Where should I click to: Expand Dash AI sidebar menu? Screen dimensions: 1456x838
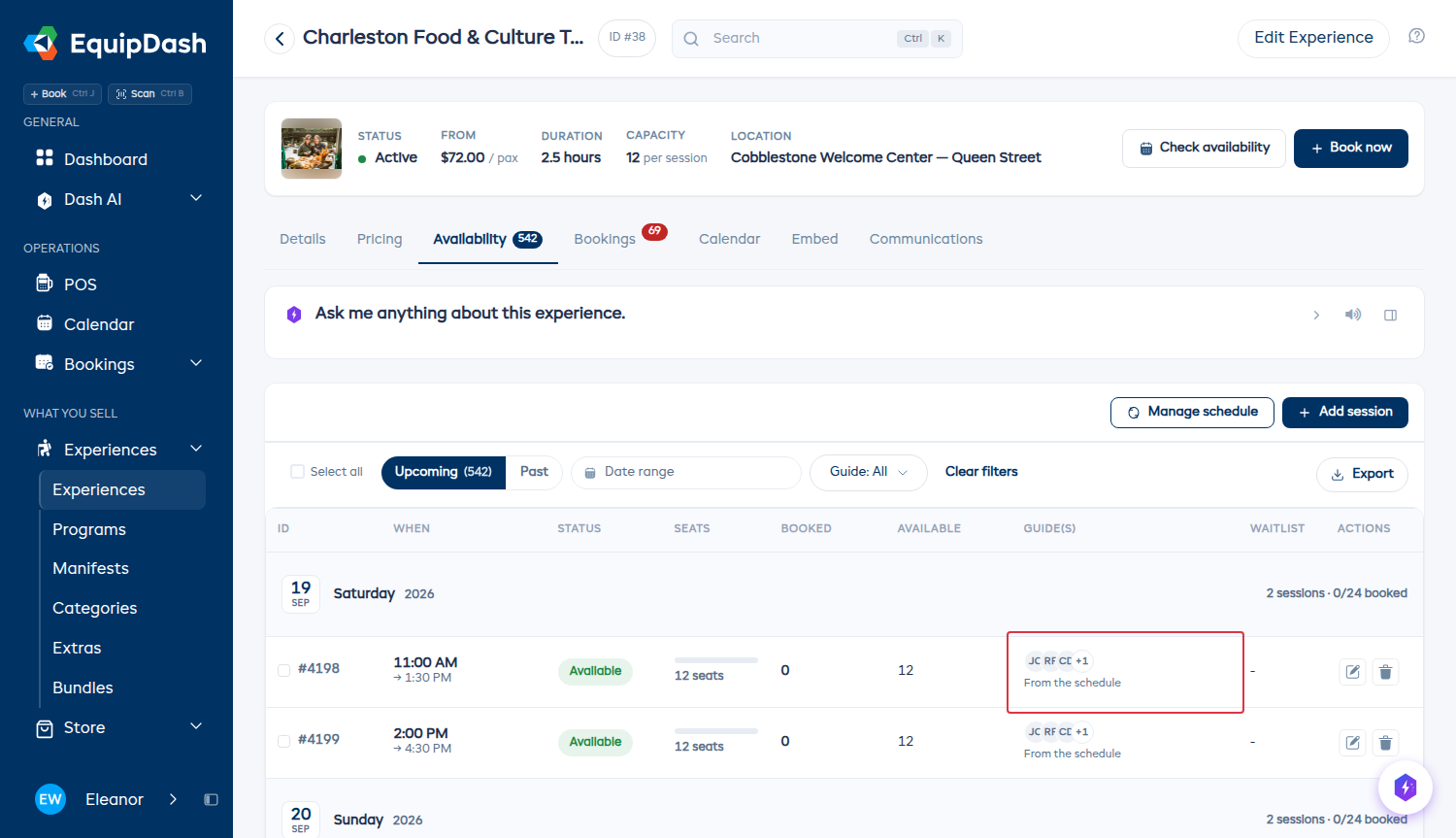click(196, 198)
